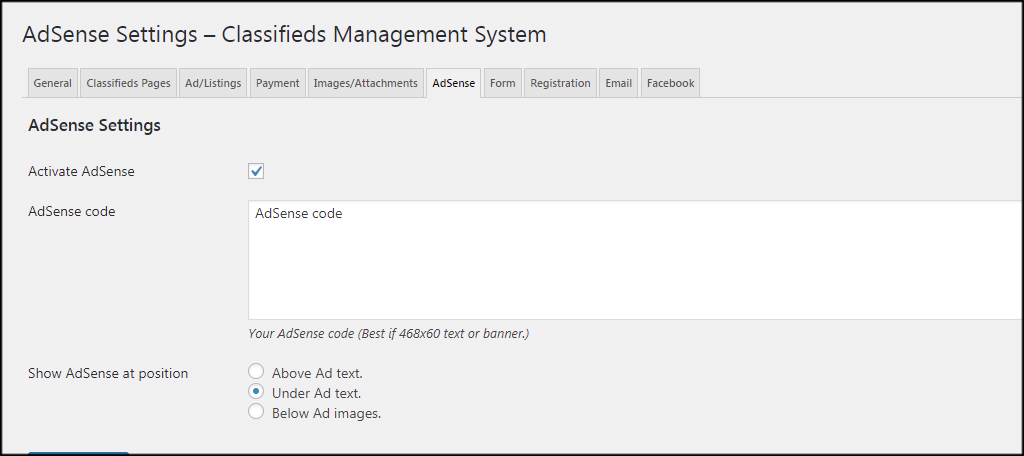The height and width of the screenshot is (456, 1024).
Task: Choose the Under Ad text radio option
Action: 256,392
